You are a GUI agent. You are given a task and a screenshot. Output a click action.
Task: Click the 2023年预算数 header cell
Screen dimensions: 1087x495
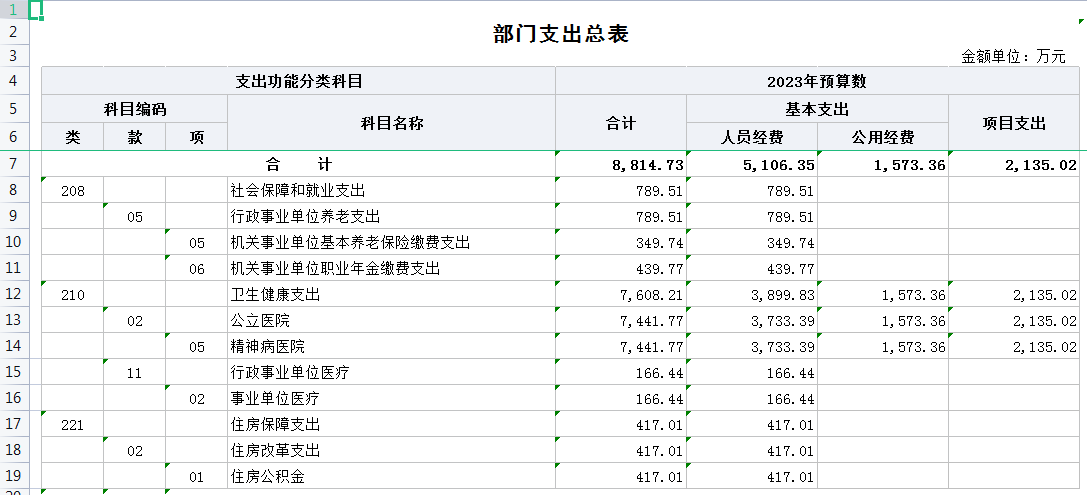[x=815, y=81]
